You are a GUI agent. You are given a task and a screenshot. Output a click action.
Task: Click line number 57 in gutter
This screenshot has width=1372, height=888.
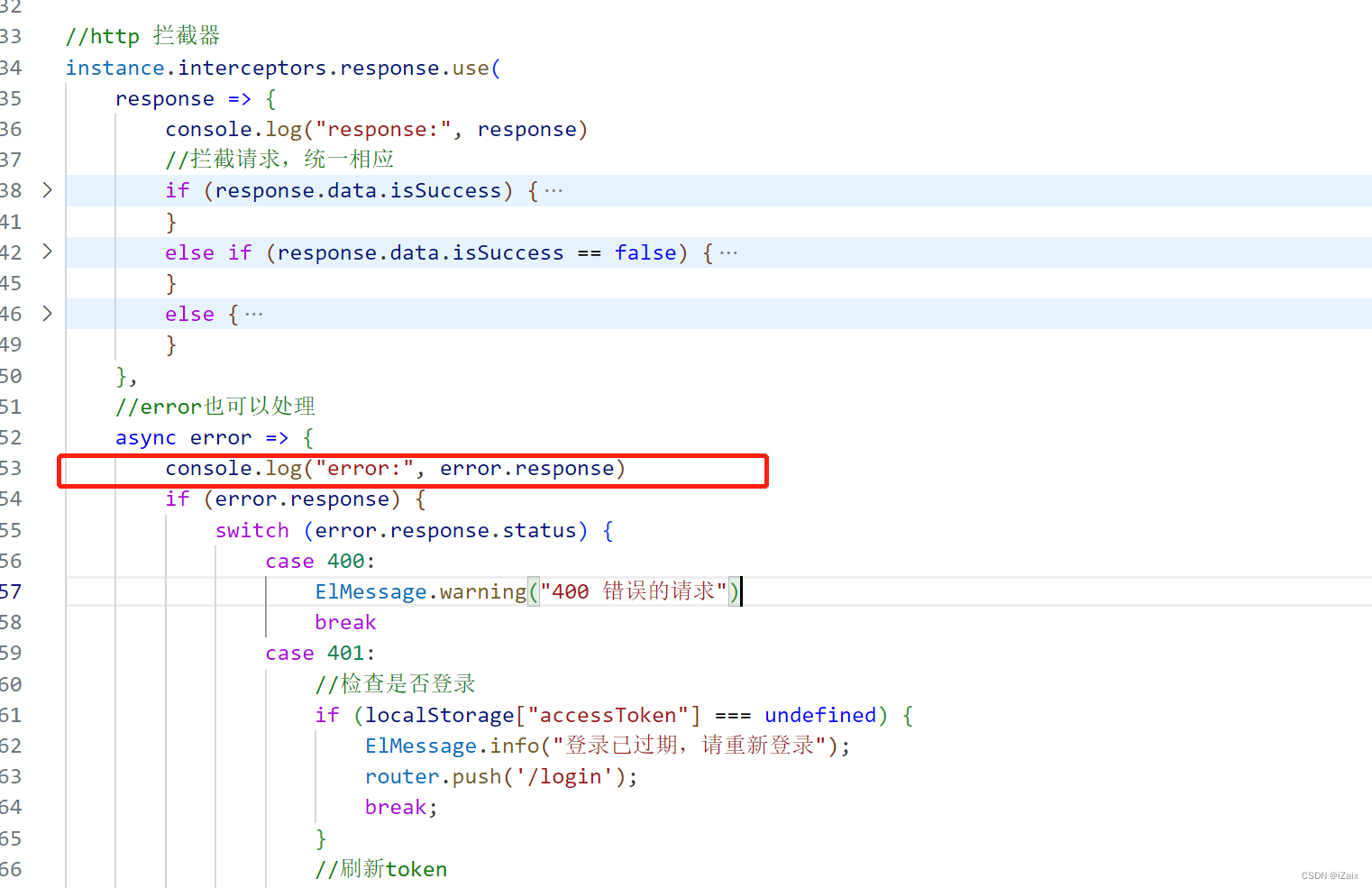point(11,591)
